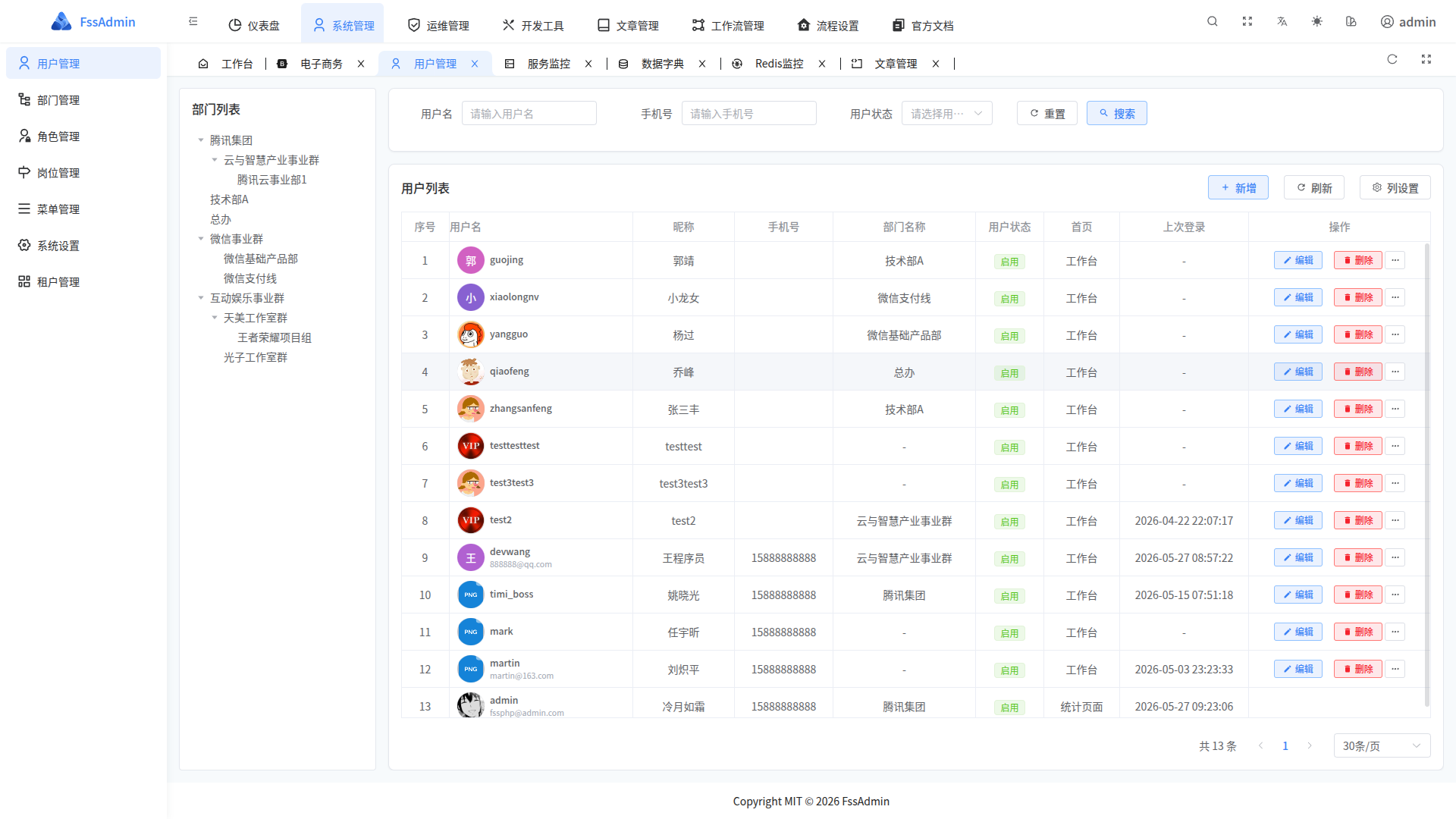This screenshot has width=1456, height=819.
Task: Click the 搜索 button
Action: [1116, 113]
